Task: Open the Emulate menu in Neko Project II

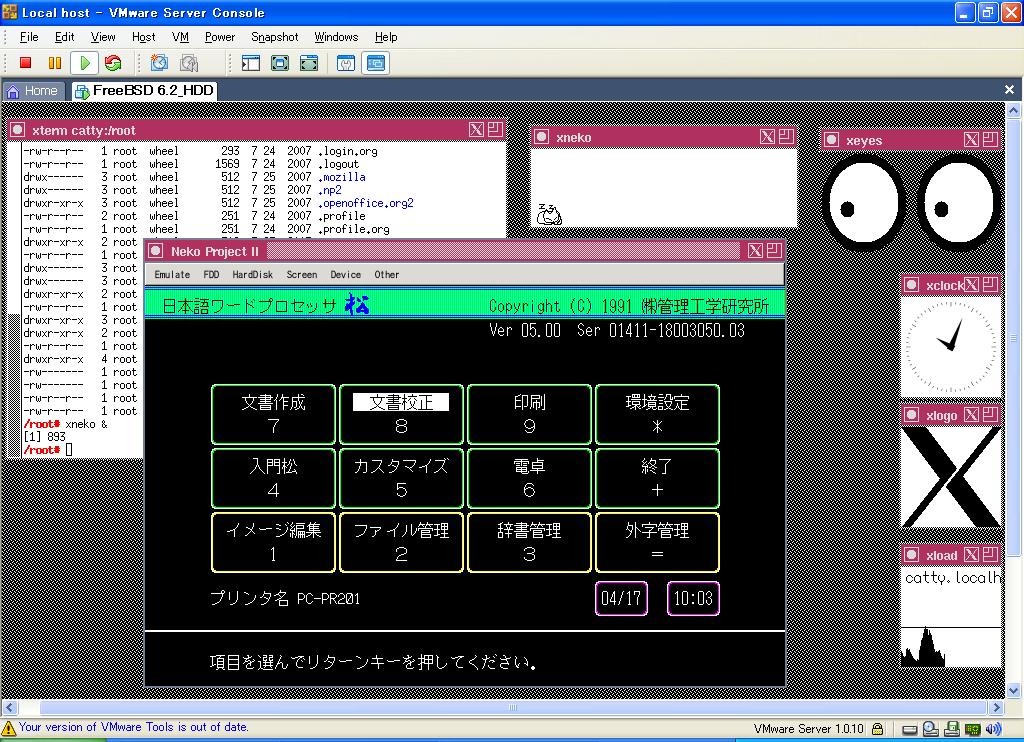Action: [x=172, y=274]
